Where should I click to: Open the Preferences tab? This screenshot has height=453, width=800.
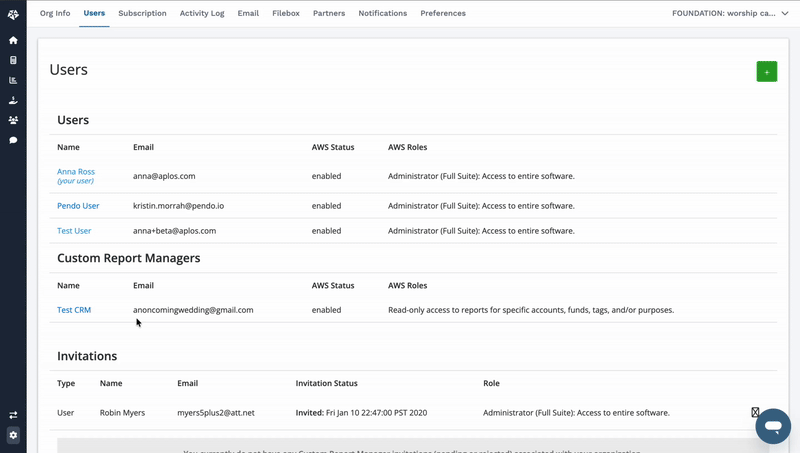443,14
